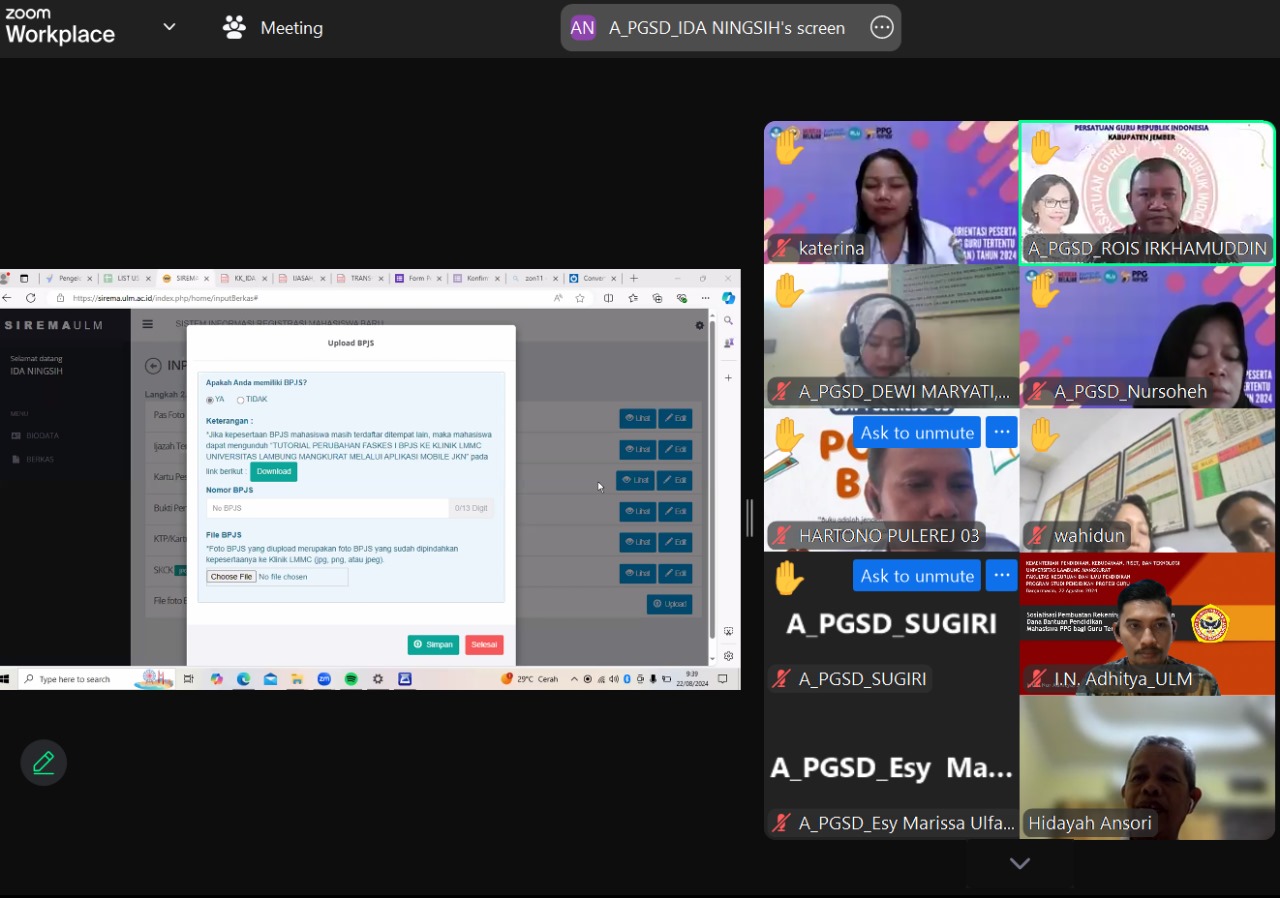Click Choose File for the BPJS photo
The width and height of the screenshot is (1280, 898).
[231, 577]
